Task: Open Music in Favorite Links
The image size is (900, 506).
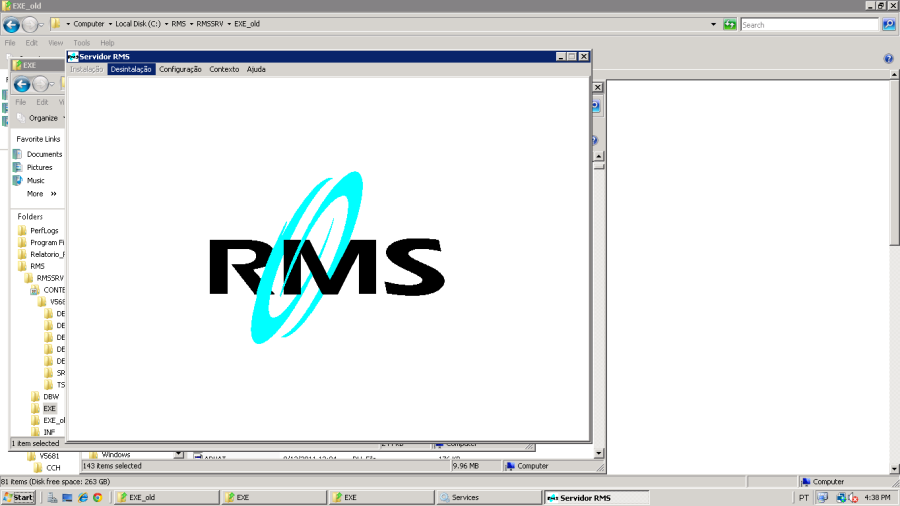Action: click(35, 181)
